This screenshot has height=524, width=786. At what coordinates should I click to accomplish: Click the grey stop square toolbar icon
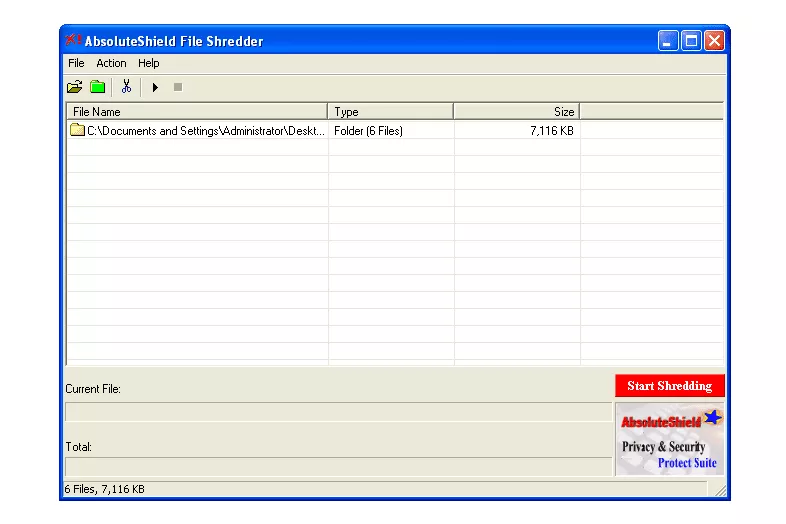178,87
